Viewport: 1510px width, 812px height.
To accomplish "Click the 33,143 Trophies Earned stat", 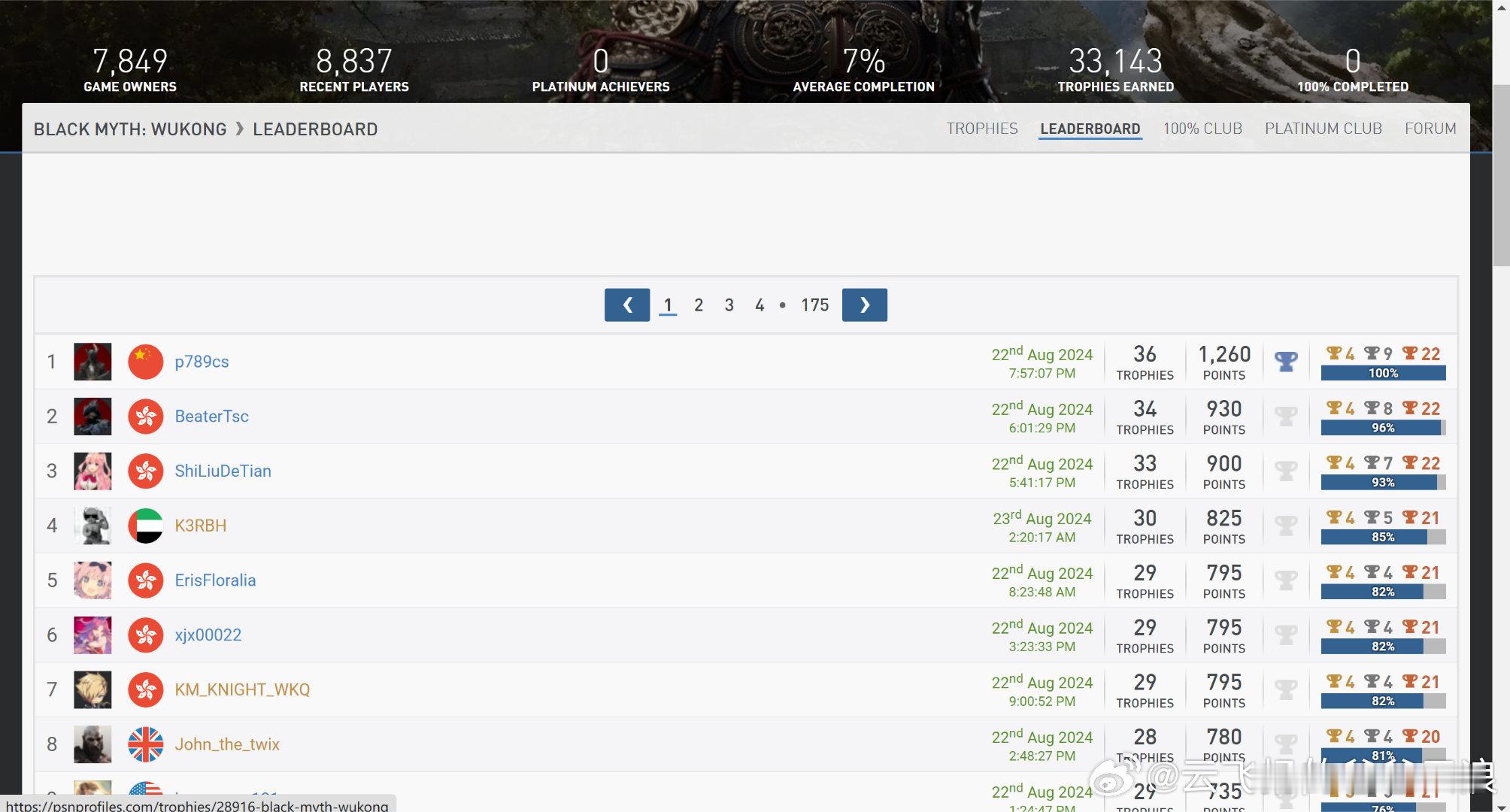I will coord(1116,70).
